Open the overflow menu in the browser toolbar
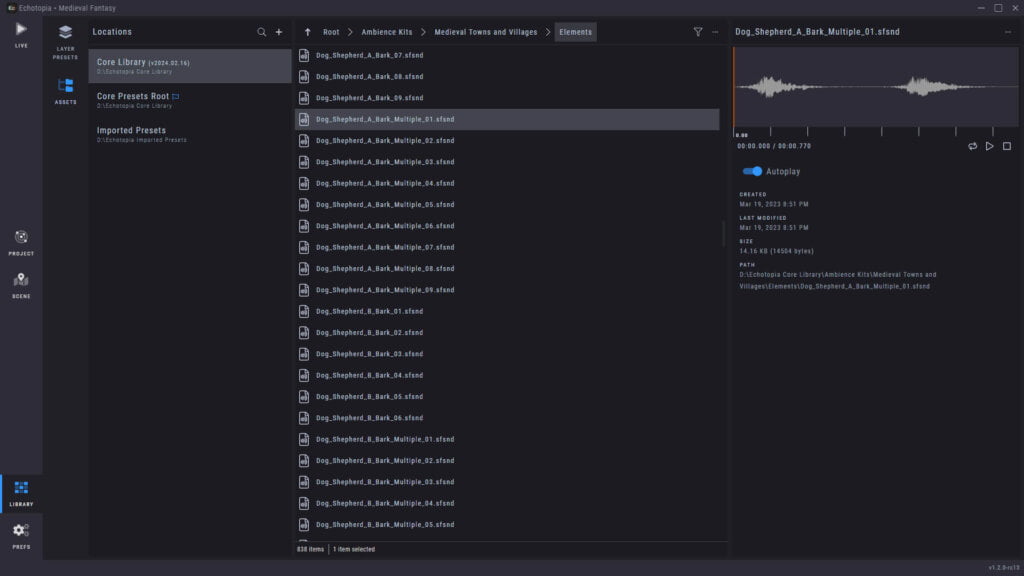The image size is (1024, 576). click(x=714, y=31)
